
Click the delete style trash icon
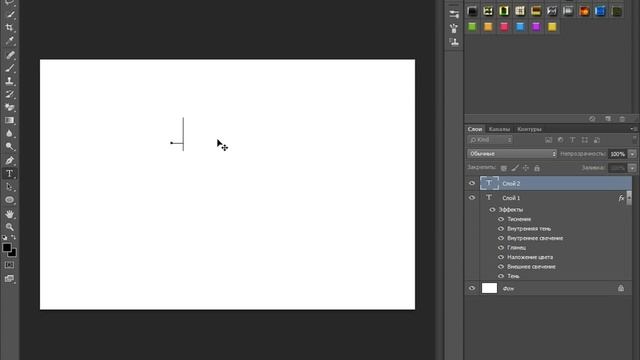[622, 119]
